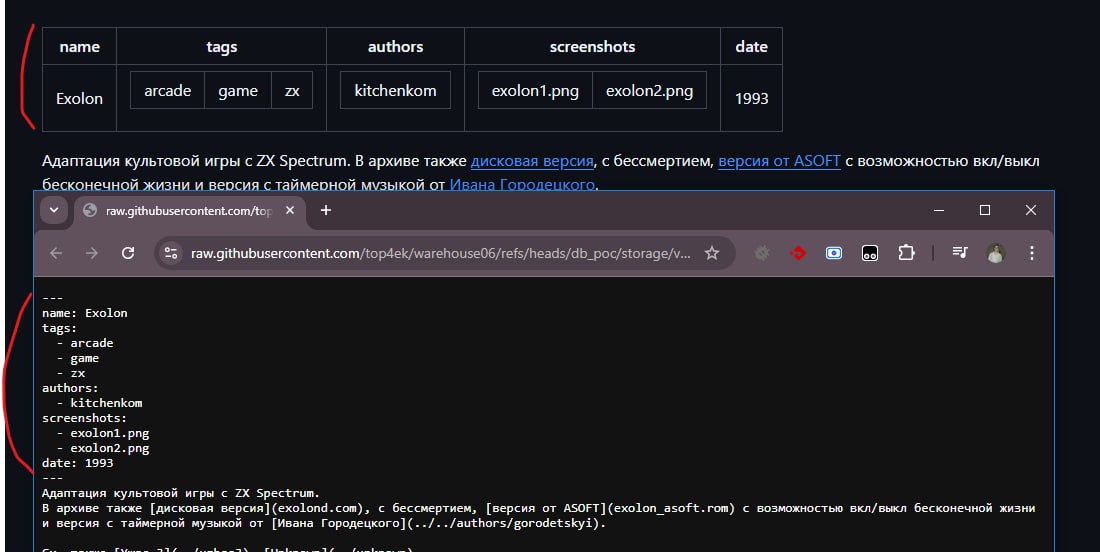Click the Chrome profile avatar
Viewport: 1100px width, 552px height.
[995, 253]
